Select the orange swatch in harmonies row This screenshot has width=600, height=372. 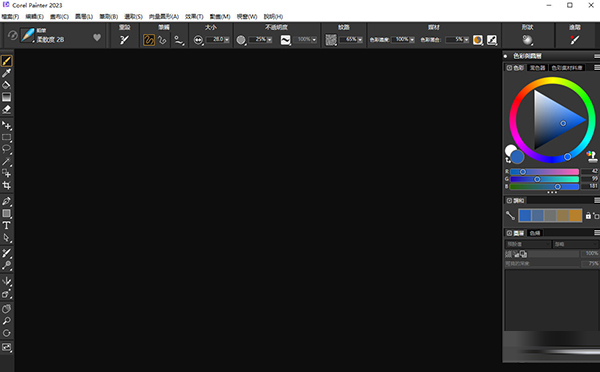pyautogui.click(x=576, y=215)
